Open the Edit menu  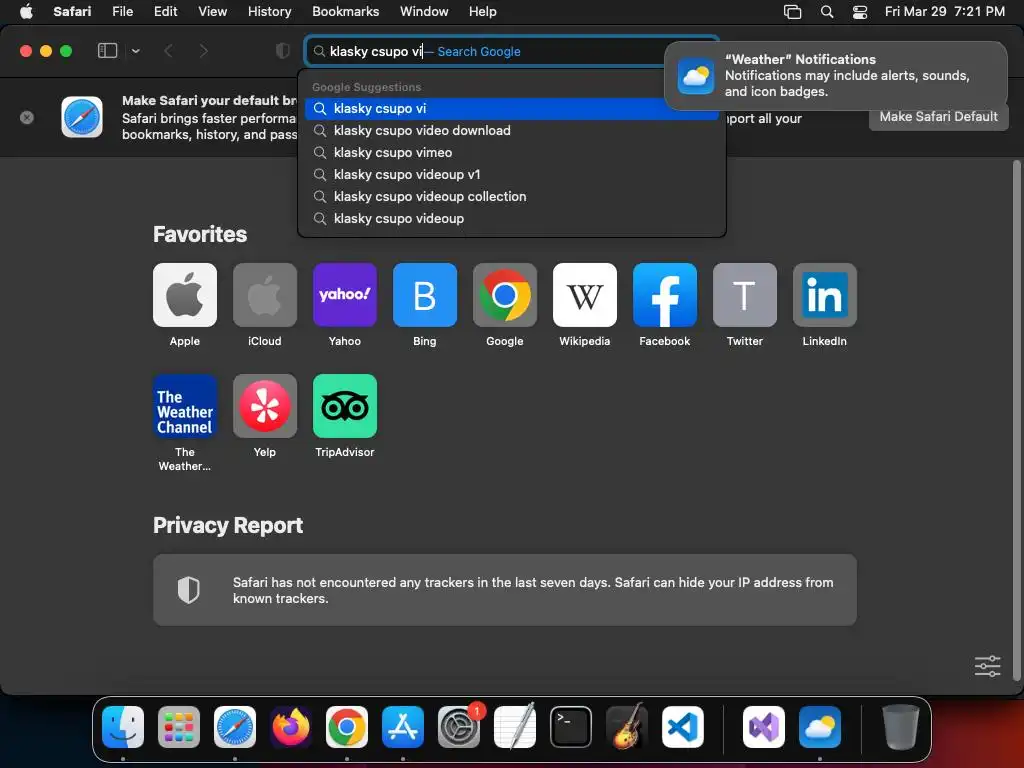pos(165,12)
